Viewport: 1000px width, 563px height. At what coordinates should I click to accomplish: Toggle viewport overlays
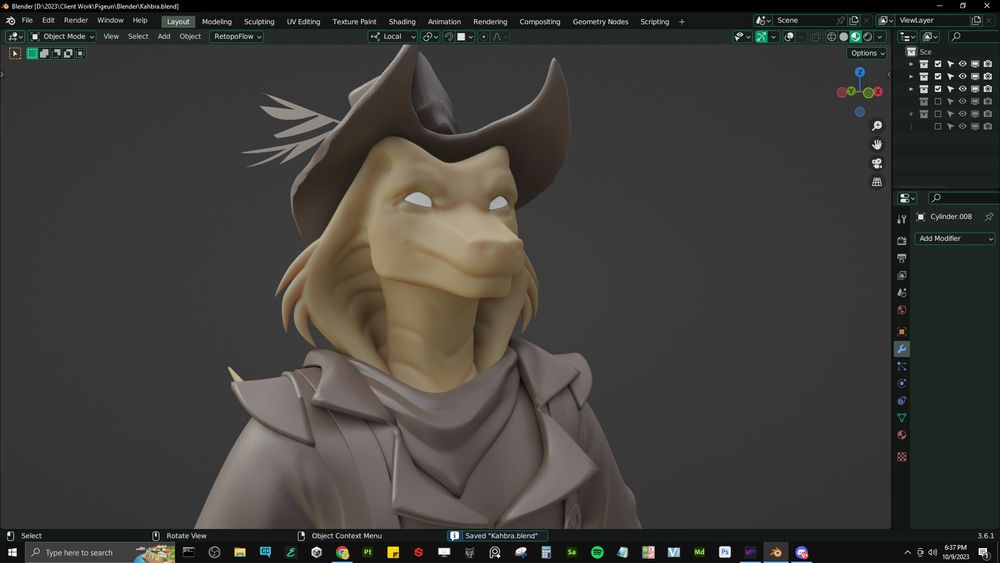pos(789,37)
